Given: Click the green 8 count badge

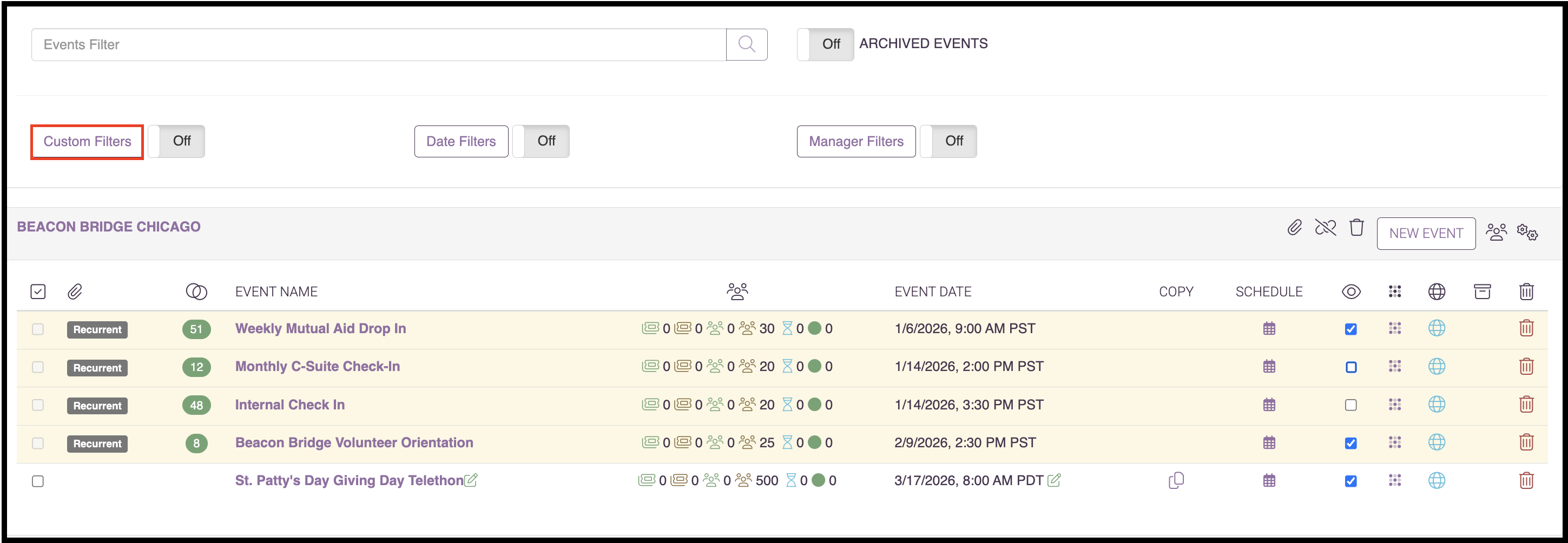Looking at the screenshot, I should coord(196,443).
